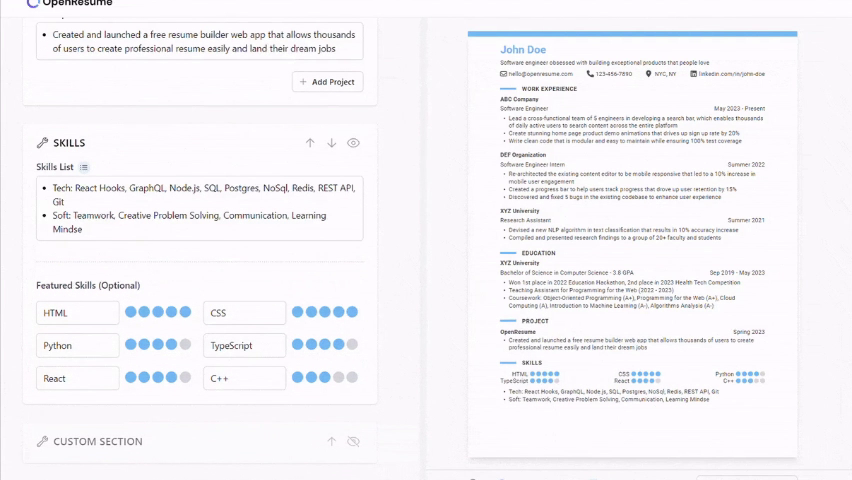Click the LinkedIn icon in resume preview
The width and height of the screenshot is (852, 480).
(x=693, y=74)
